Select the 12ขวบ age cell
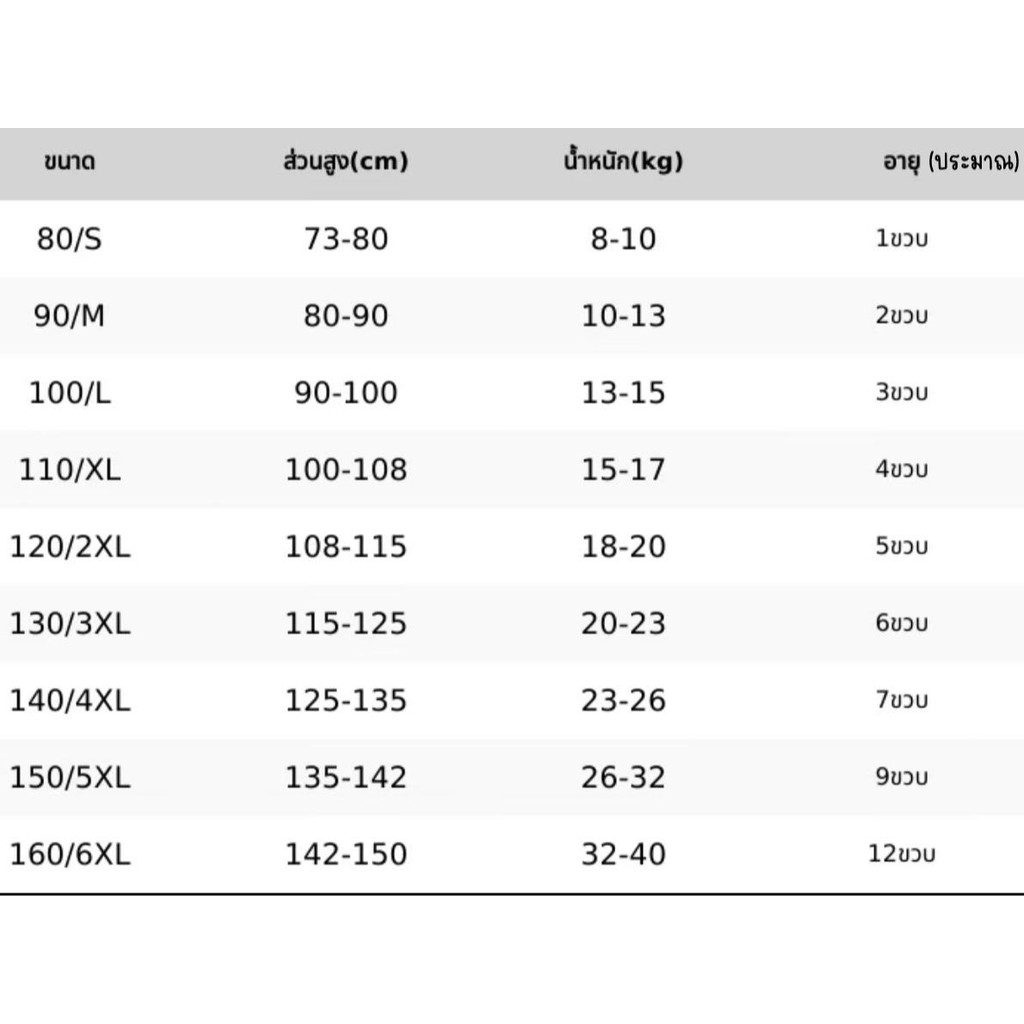The height and width of the screenshot is (1024, 1024). pos(902,855)
